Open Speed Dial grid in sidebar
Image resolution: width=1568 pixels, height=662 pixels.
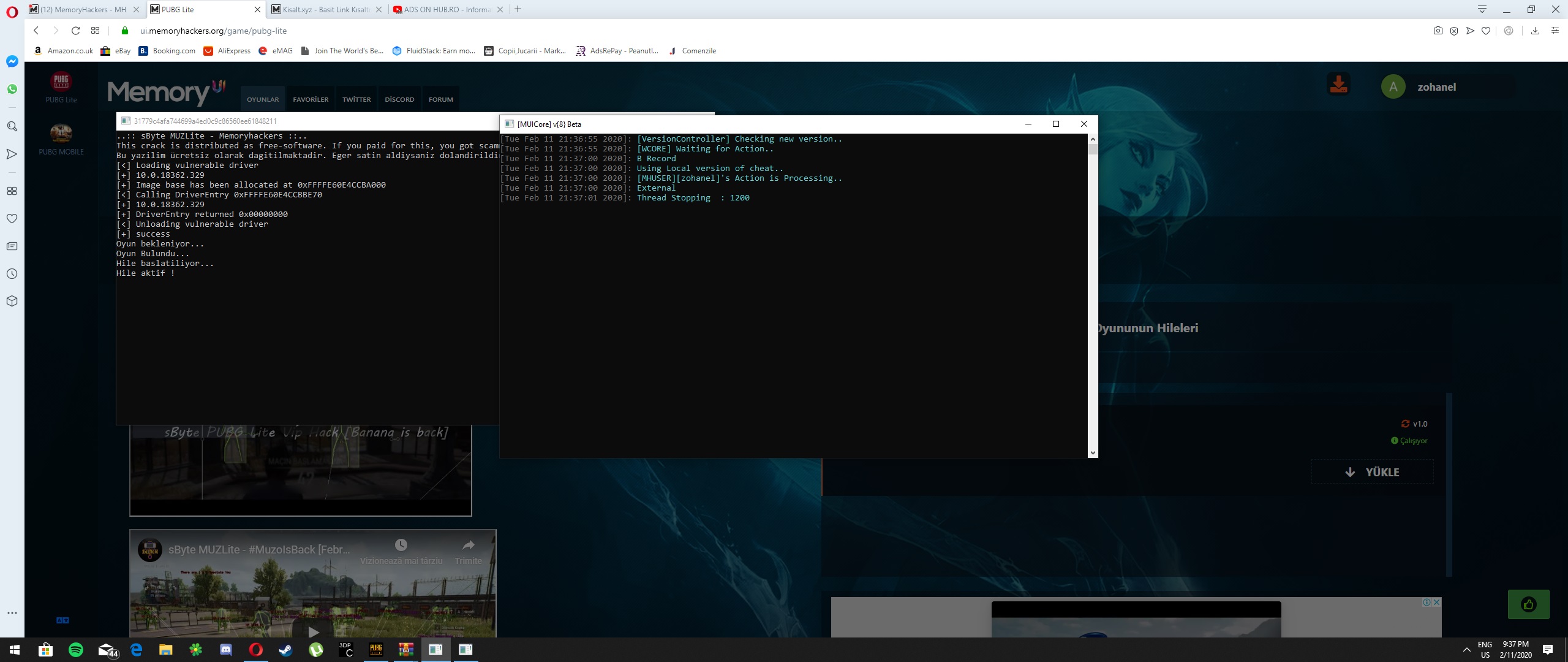tap(12, 191)
